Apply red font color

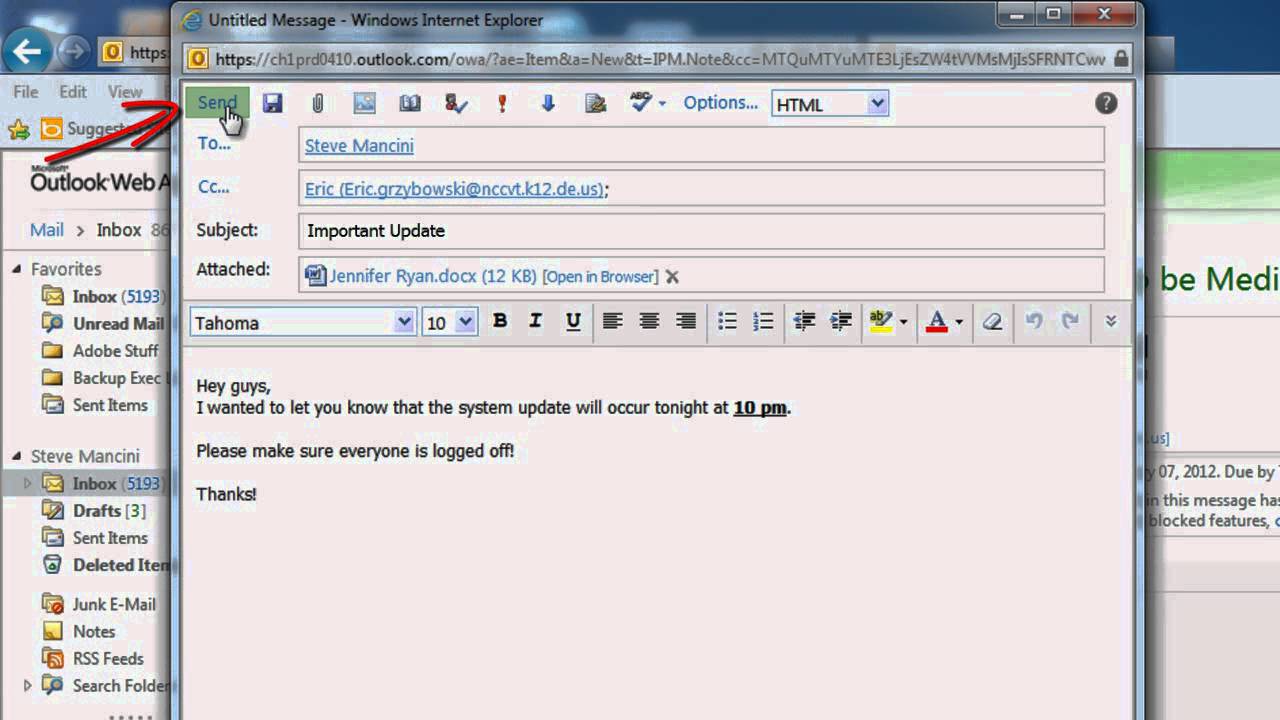click(937, 321)
